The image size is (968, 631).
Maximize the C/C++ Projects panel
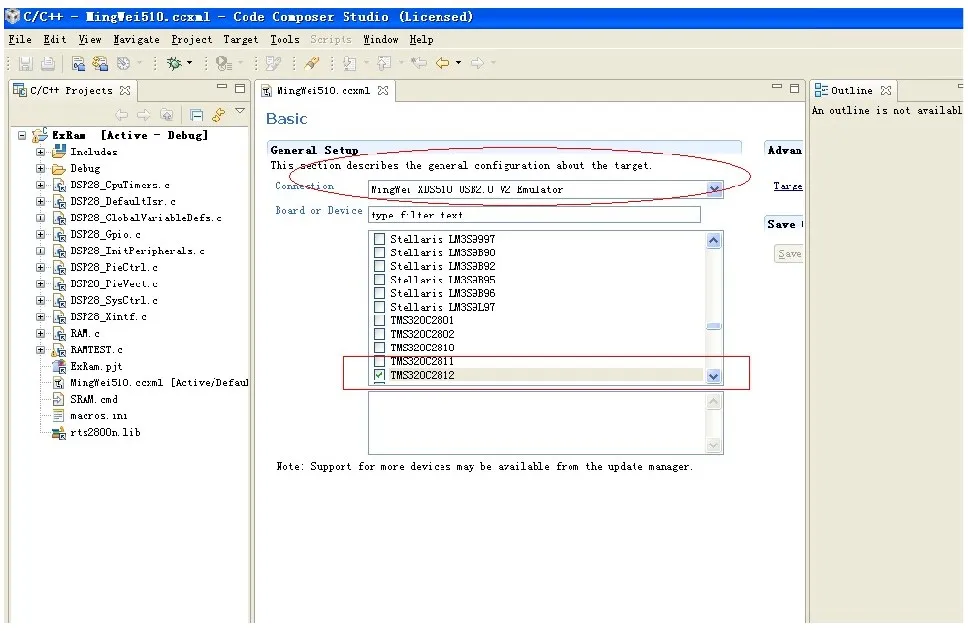pyautogui.click(x=238, y=89)
